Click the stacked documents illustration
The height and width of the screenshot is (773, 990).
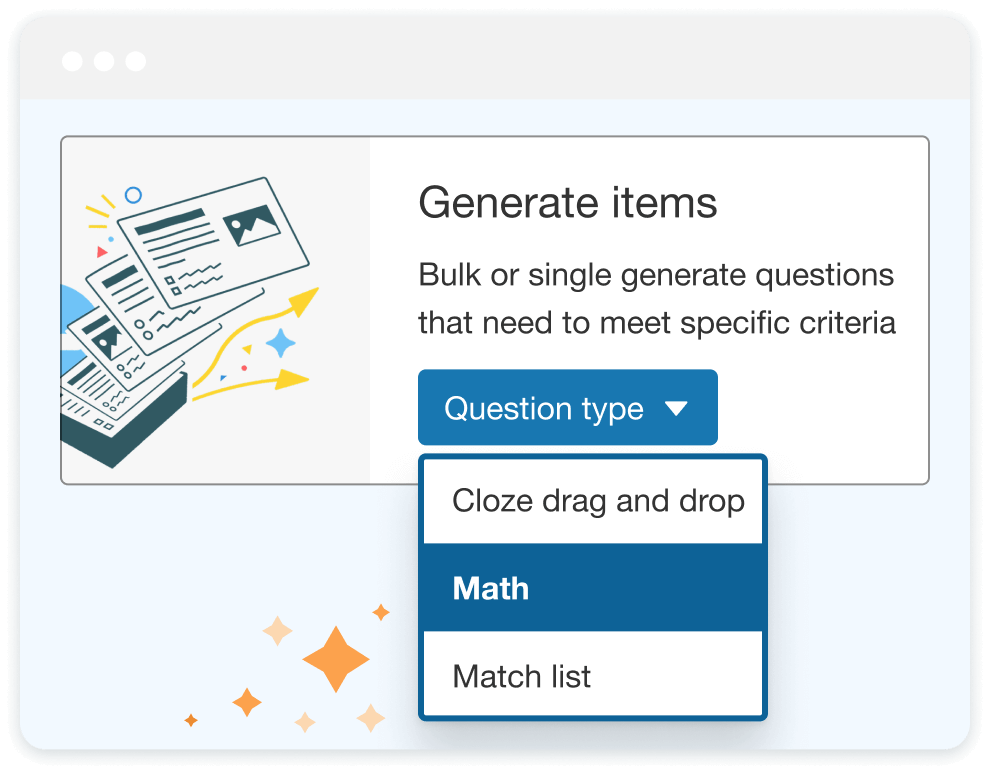183,316
